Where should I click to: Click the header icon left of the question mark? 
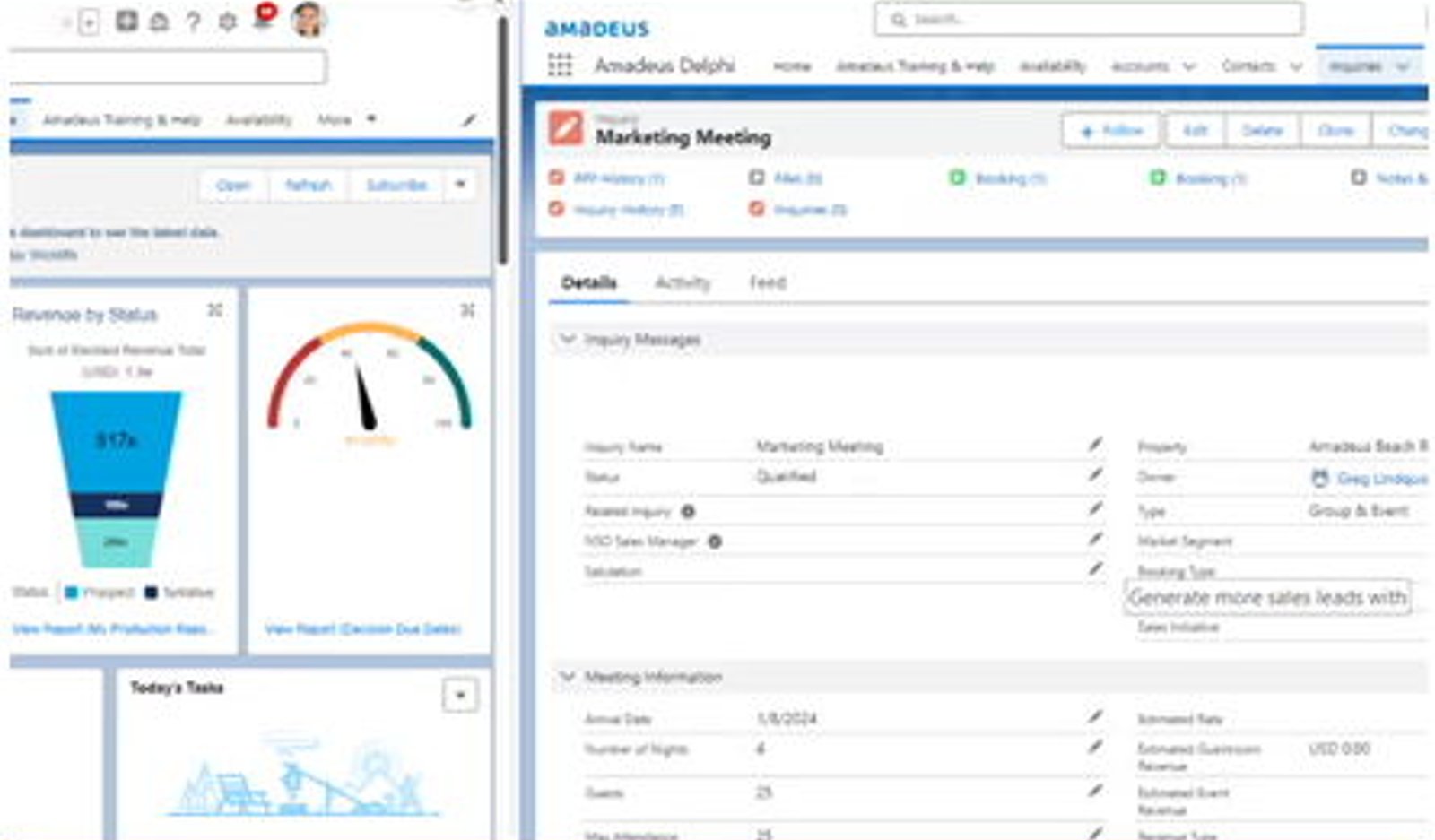click(159, 22)
